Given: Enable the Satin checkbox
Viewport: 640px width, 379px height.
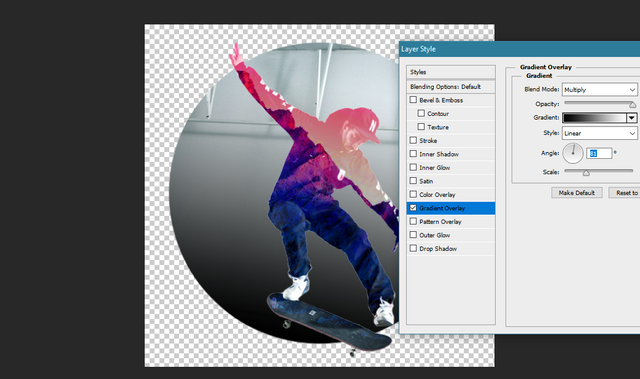Looking at the screenshot, I should pos(413,180).
